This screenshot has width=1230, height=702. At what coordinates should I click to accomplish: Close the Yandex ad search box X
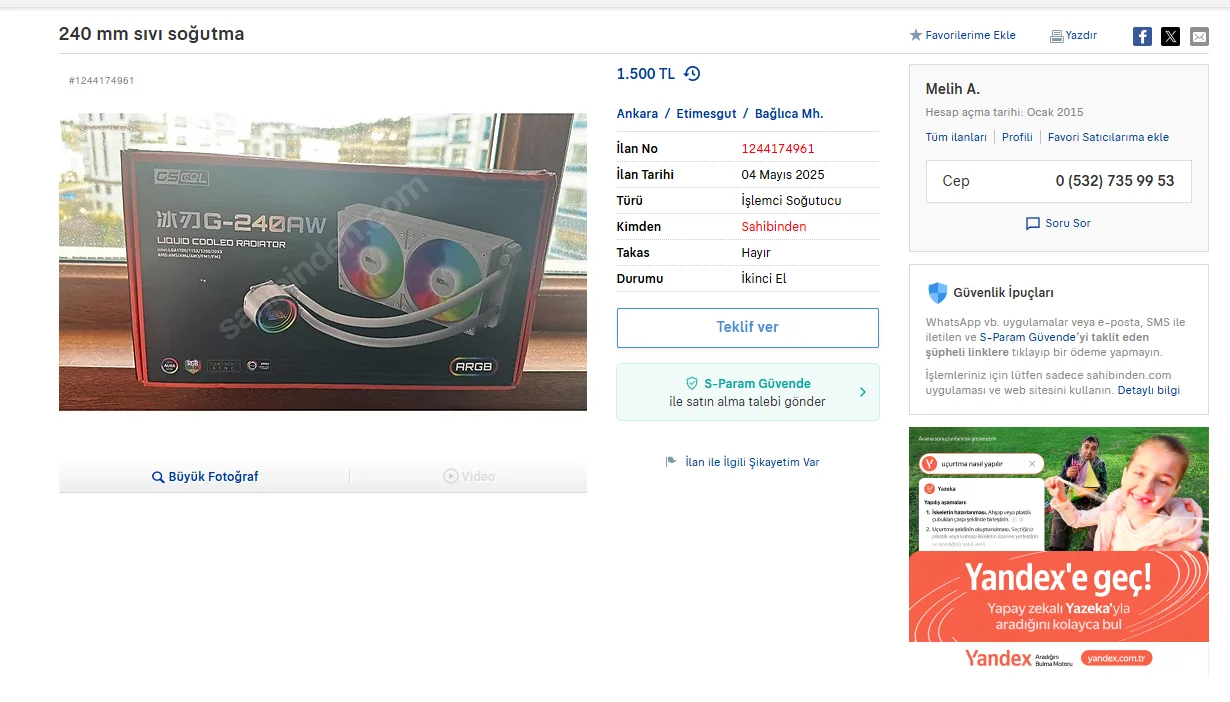tap(1032, 464)
